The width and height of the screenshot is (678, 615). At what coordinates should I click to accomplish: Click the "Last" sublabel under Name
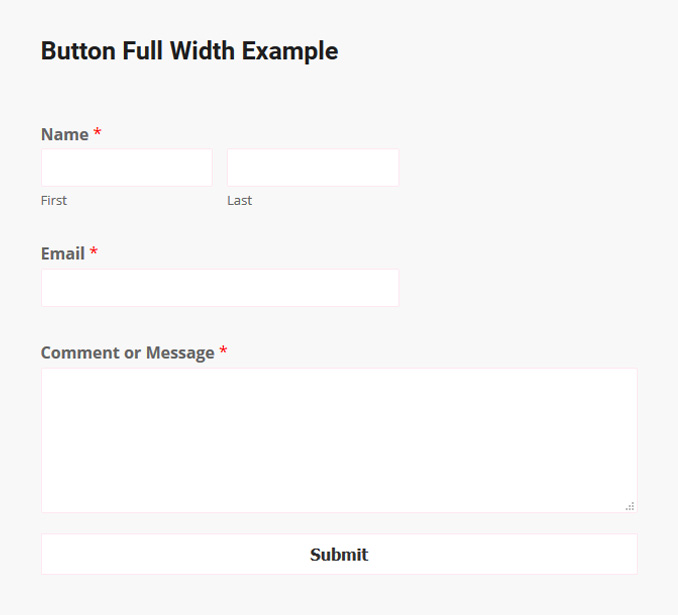(x=239, y=201)
